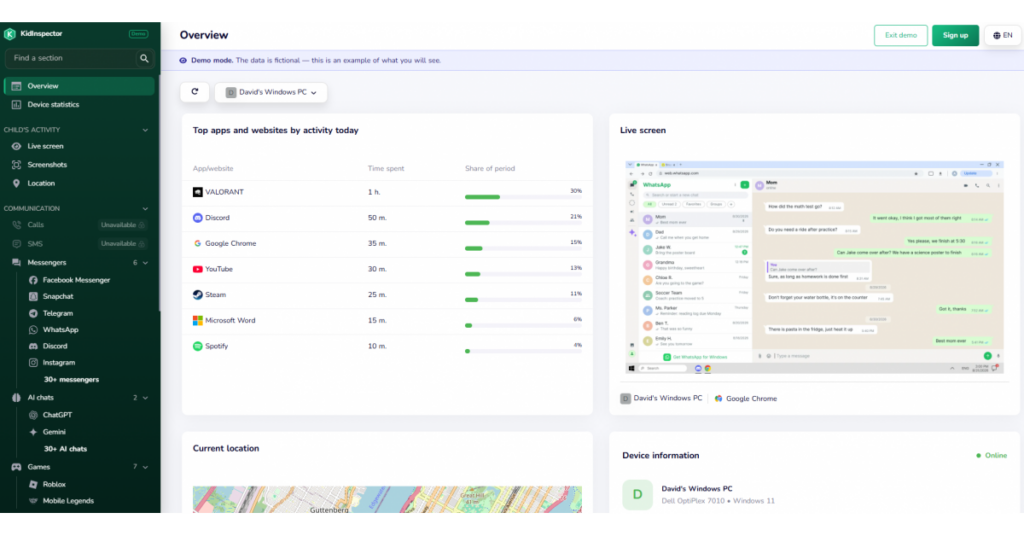Click the Instagram sidebar icon
The image size is (1024, 536).
coord(33,362)
